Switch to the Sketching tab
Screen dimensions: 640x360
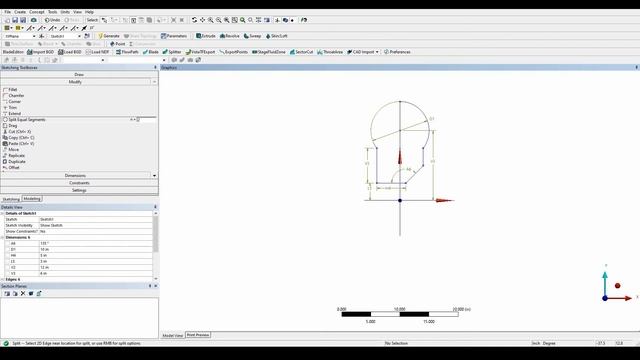(11, 199)
